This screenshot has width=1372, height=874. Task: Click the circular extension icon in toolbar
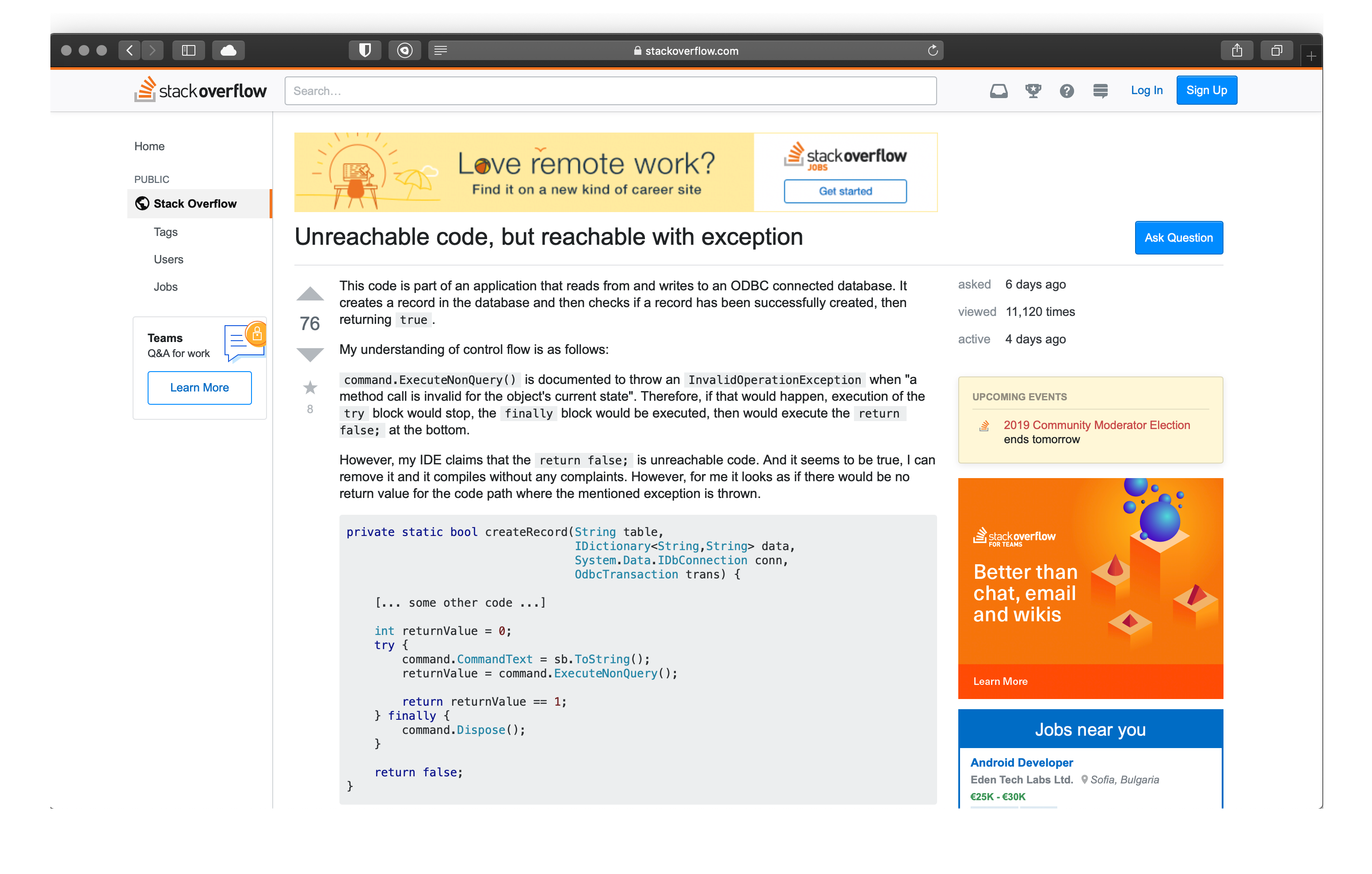(404, 51)
